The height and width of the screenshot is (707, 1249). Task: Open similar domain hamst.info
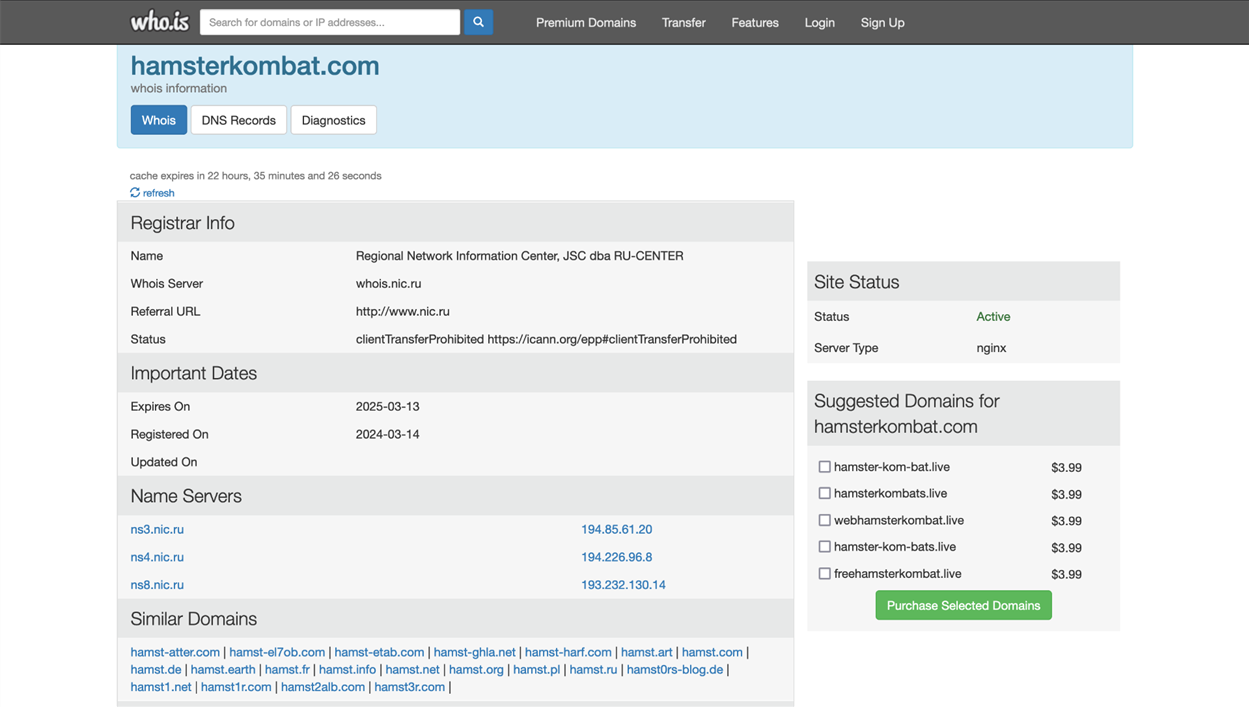click(x=347, y=670)
